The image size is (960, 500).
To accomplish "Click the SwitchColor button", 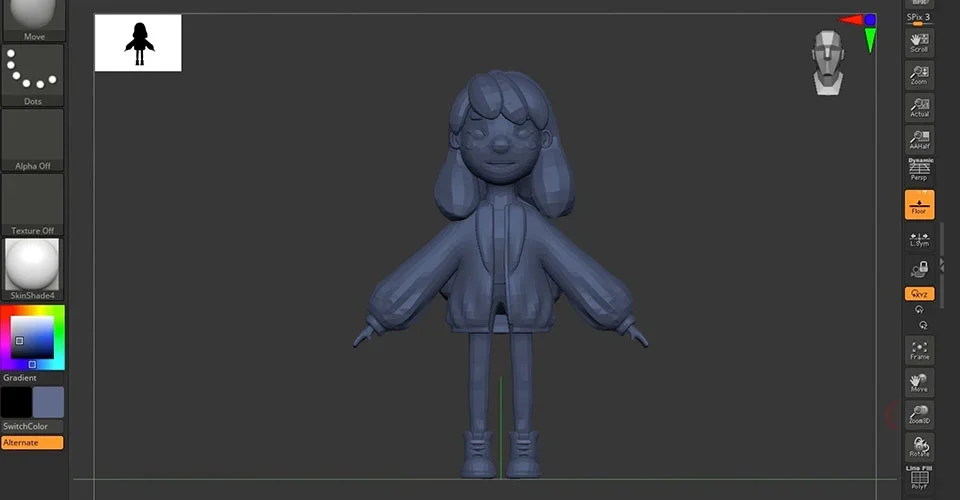I will tap(32, 427).
